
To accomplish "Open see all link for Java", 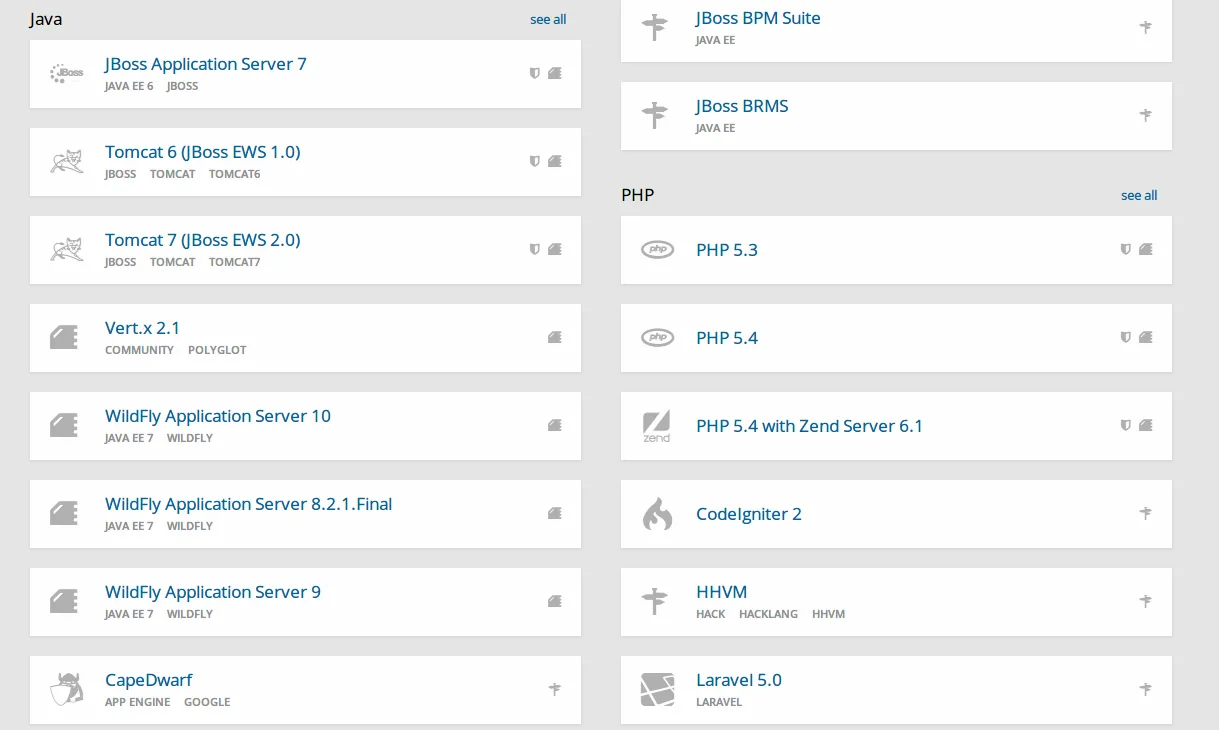I will tap(548, 19).
